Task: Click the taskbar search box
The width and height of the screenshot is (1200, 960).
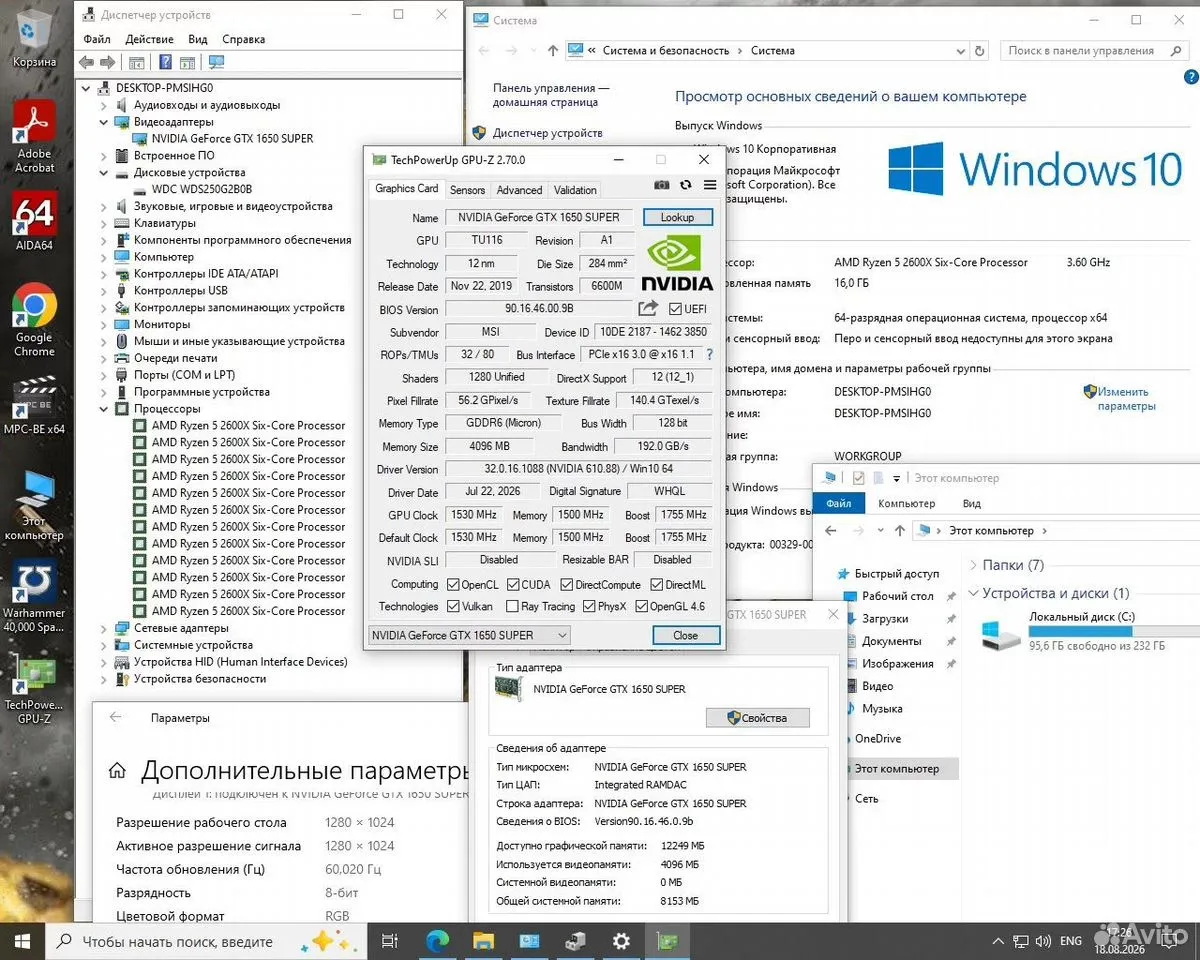Action: [207, 941]
